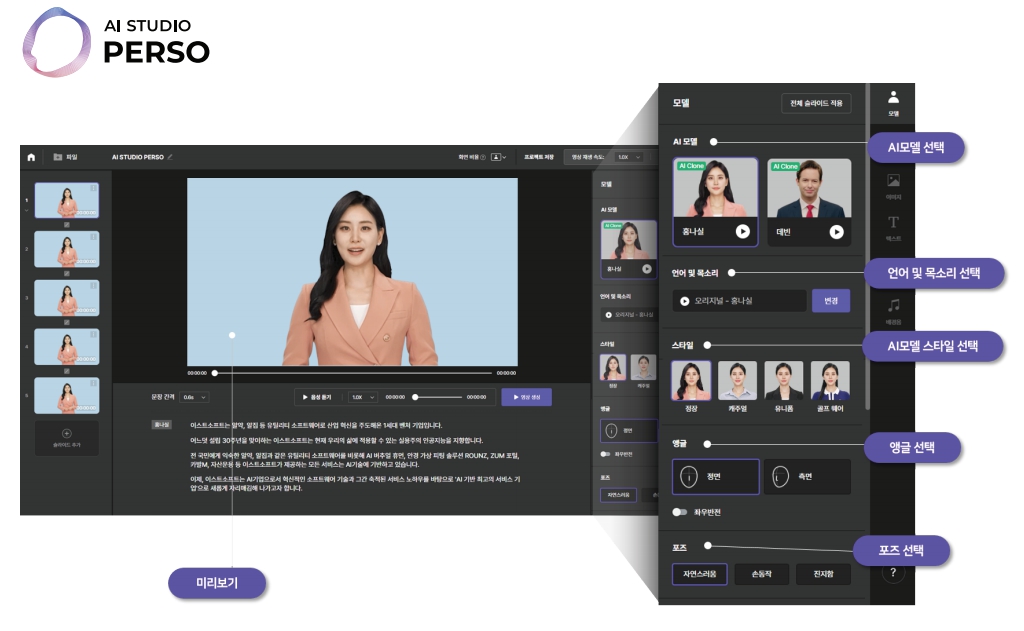Play the voice sample in editor window's 언어 및 목소리 field
Screen dimensions: 1024x631
[609, 315]
